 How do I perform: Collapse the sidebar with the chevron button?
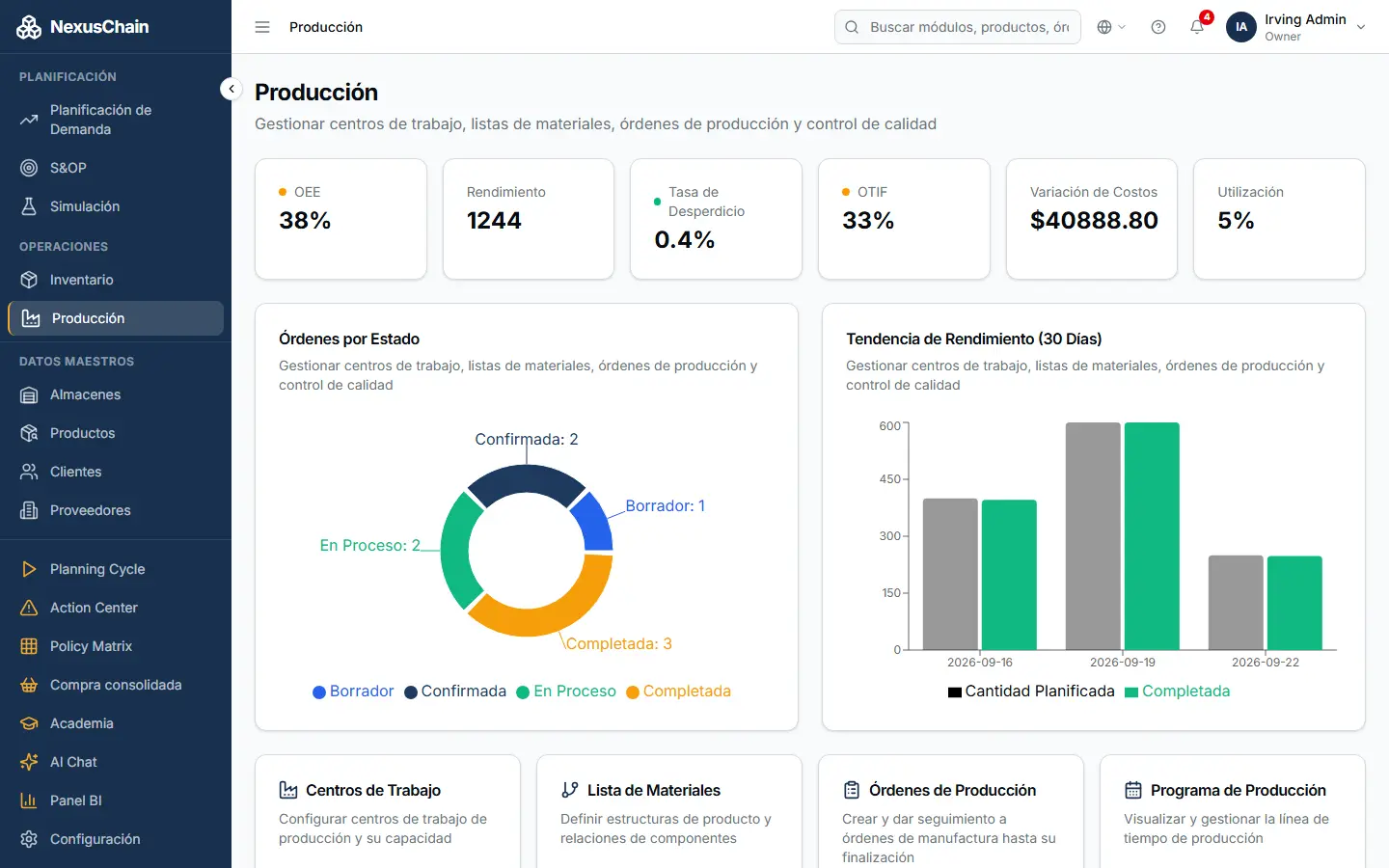[x=231, y=89]
